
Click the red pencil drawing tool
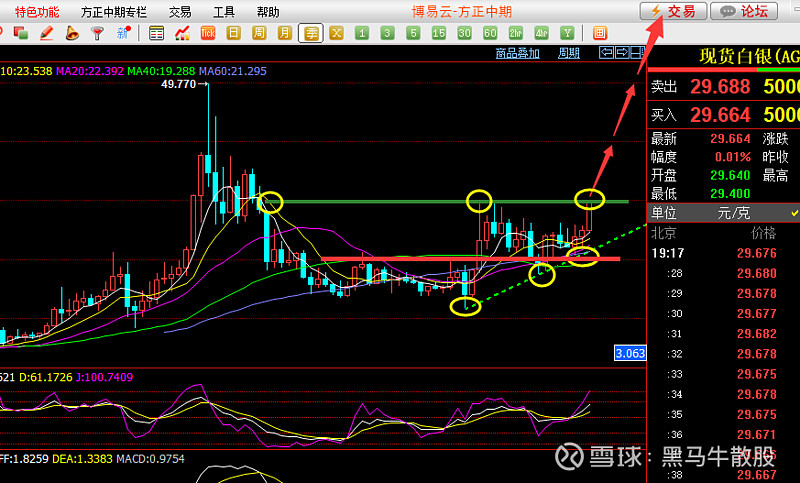[46, 33]
